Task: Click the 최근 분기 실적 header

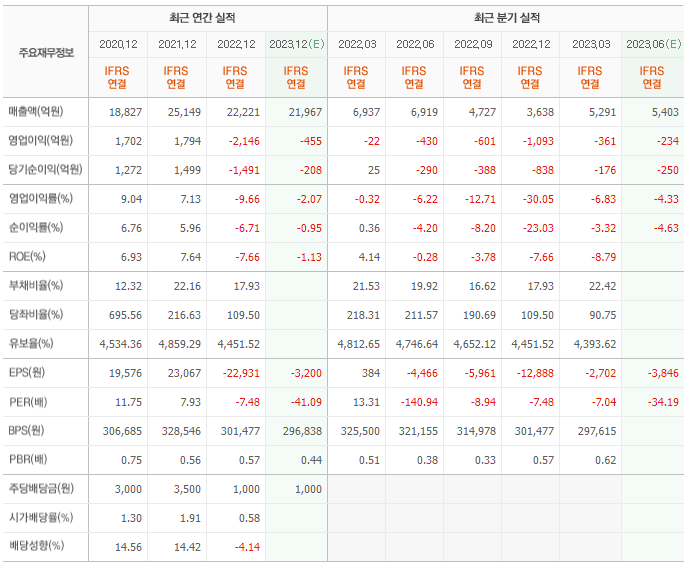Action: click(507, 18)
